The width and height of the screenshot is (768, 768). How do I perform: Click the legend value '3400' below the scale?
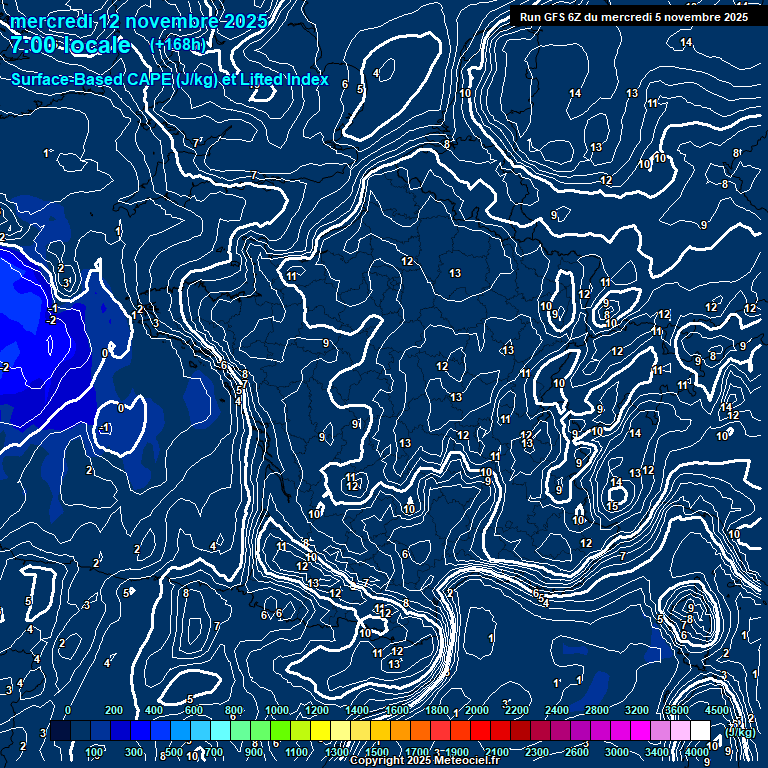657,752
